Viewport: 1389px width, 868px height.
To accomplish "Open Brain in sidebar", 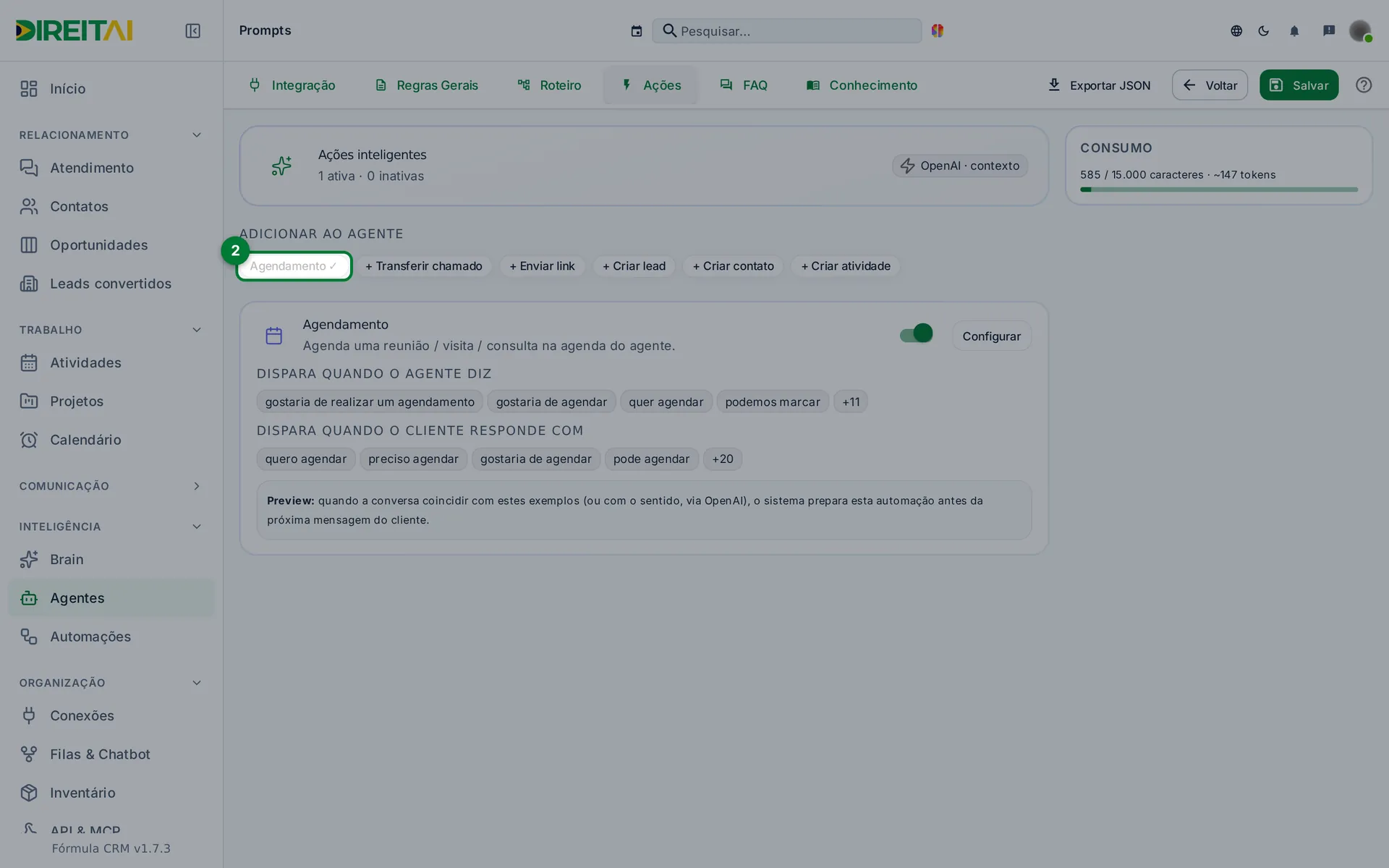I will pos(111,559).
